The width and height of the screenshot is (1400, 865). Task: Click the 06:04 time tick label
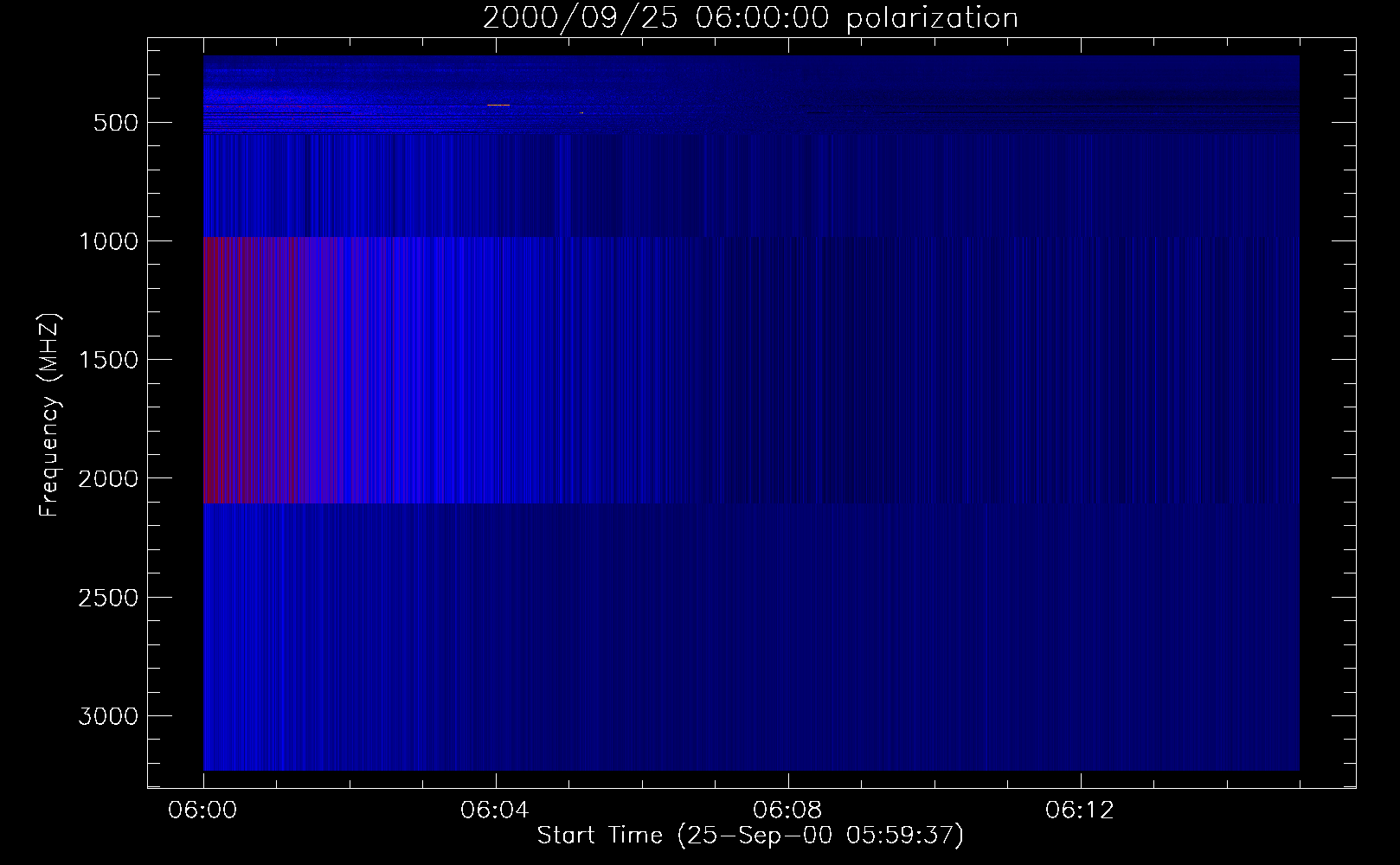point(495,811)
